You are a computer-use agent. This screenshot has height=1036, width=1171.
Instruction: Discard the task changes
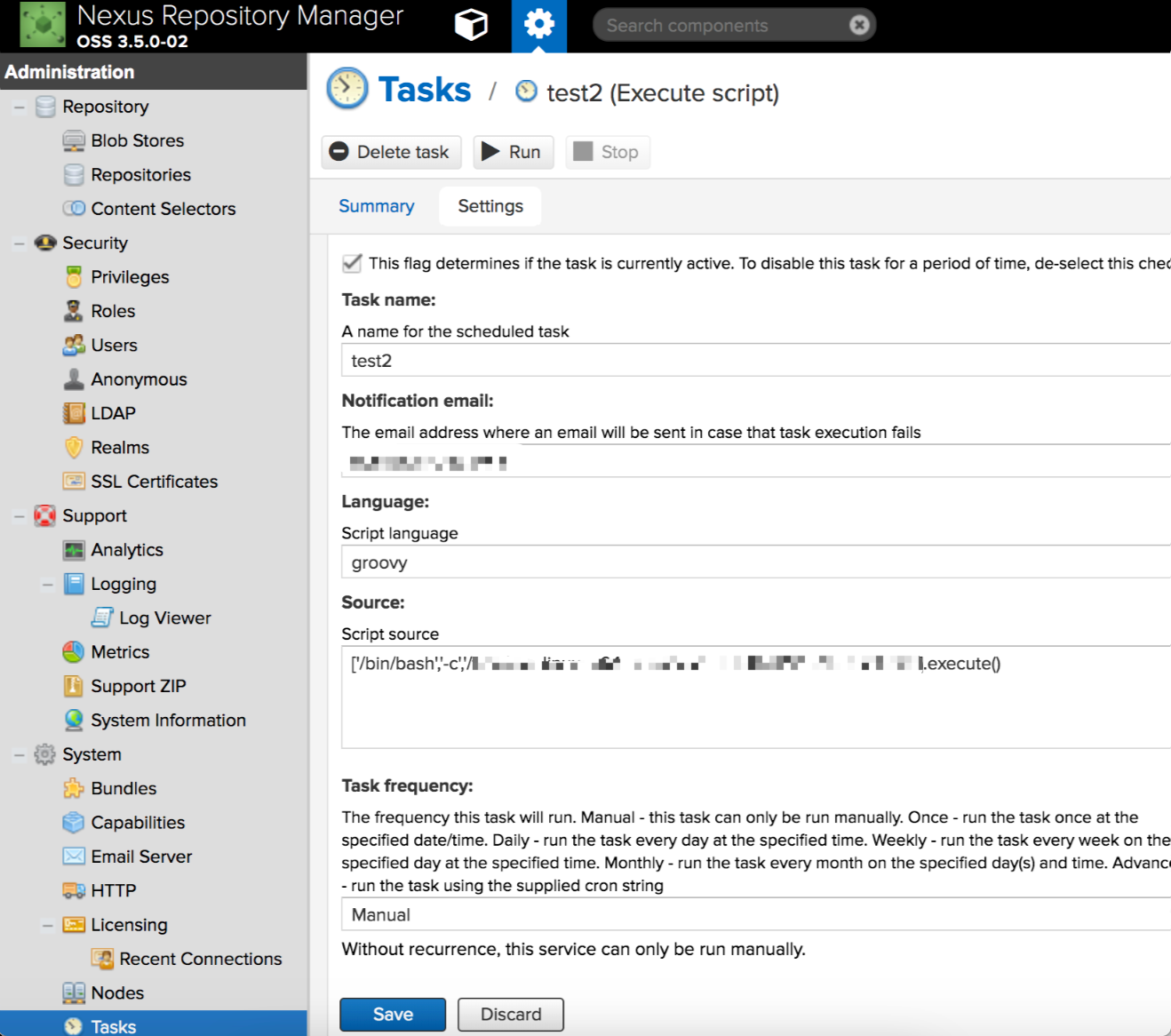pyautogui.click(x=511, y=1015)
